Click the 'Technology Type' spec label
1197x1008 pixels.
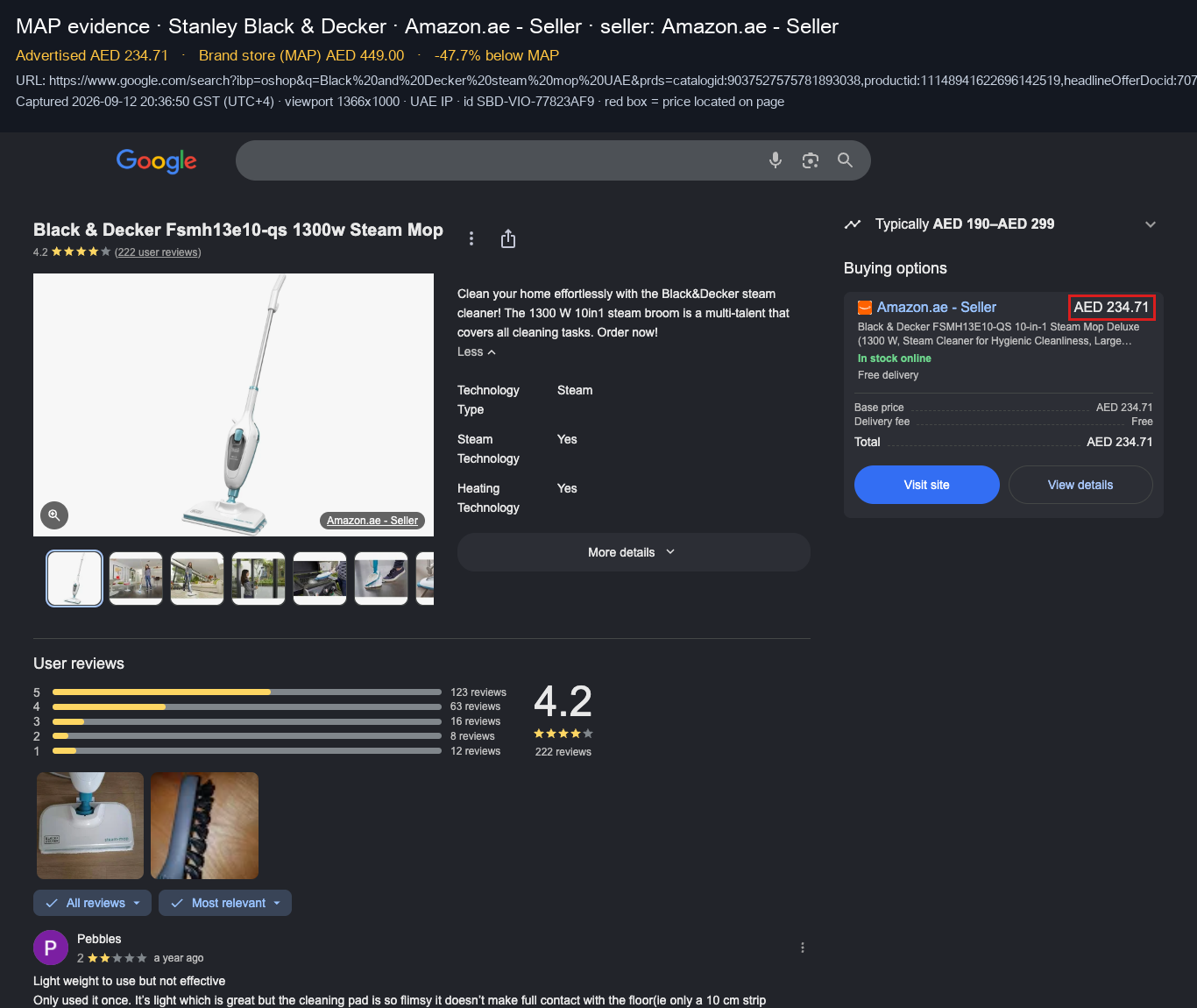pos(488,400)
